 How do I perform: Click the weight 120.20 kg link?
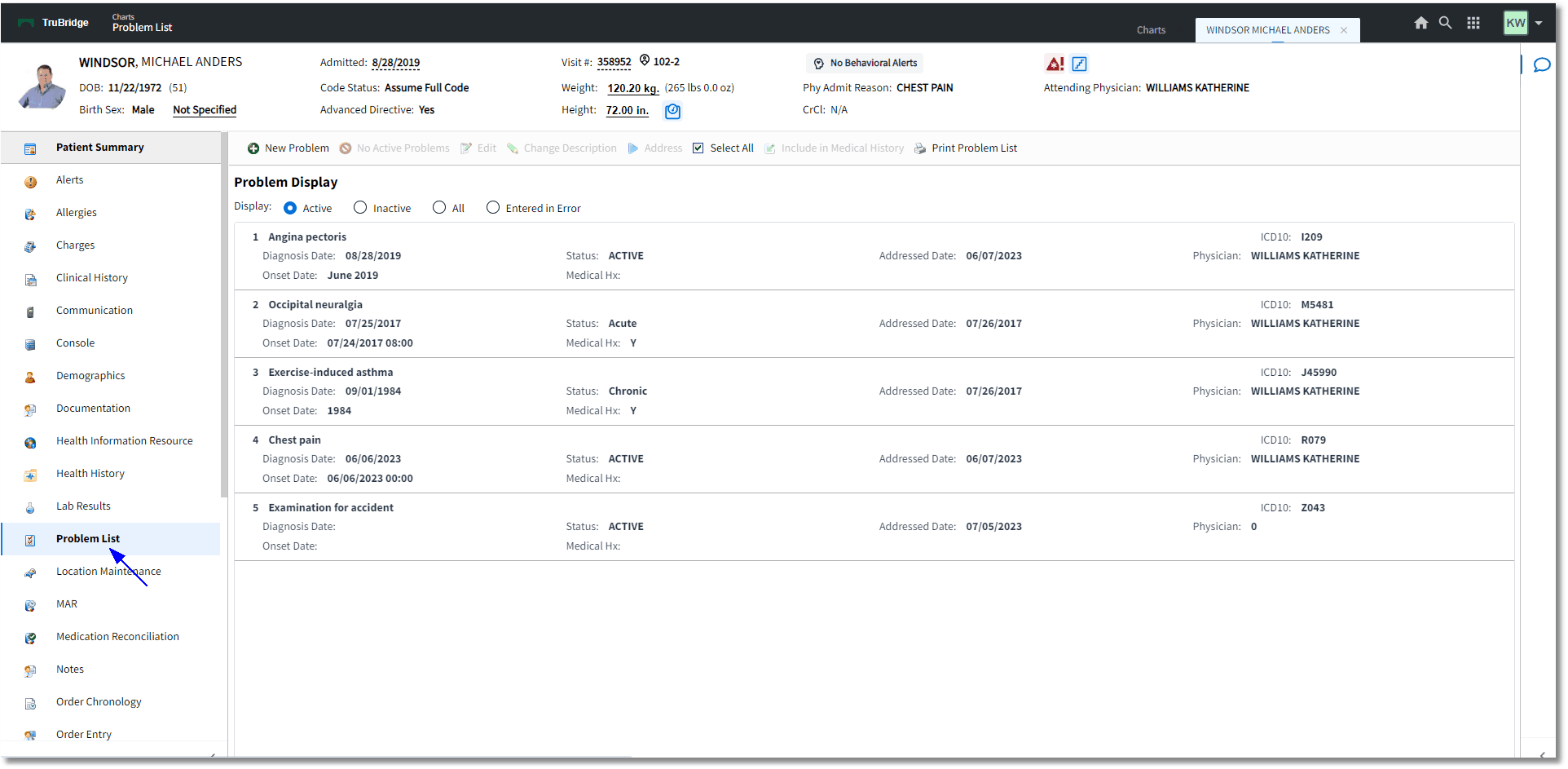[633, 88]
